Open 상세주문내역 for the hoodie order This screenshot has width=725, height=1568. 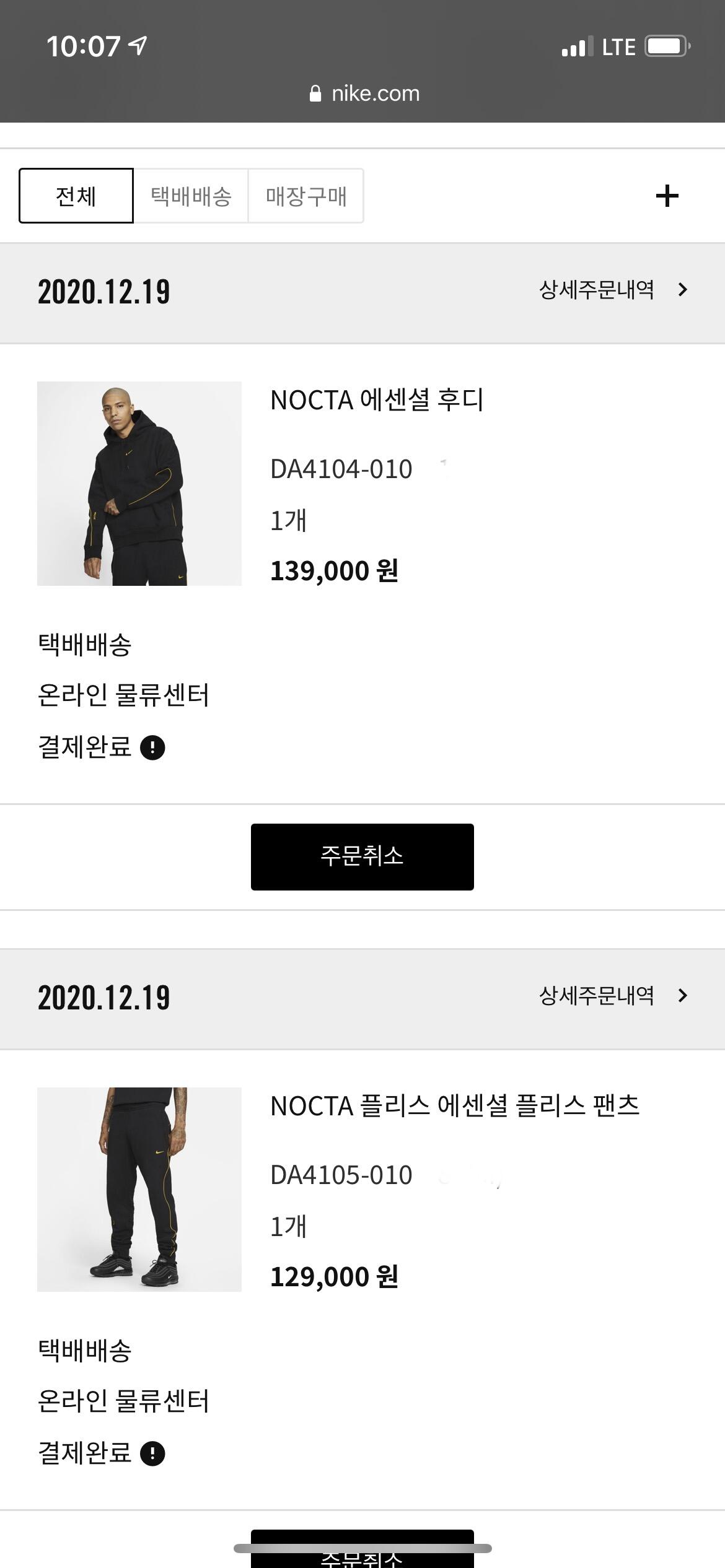tap(596, 290)
